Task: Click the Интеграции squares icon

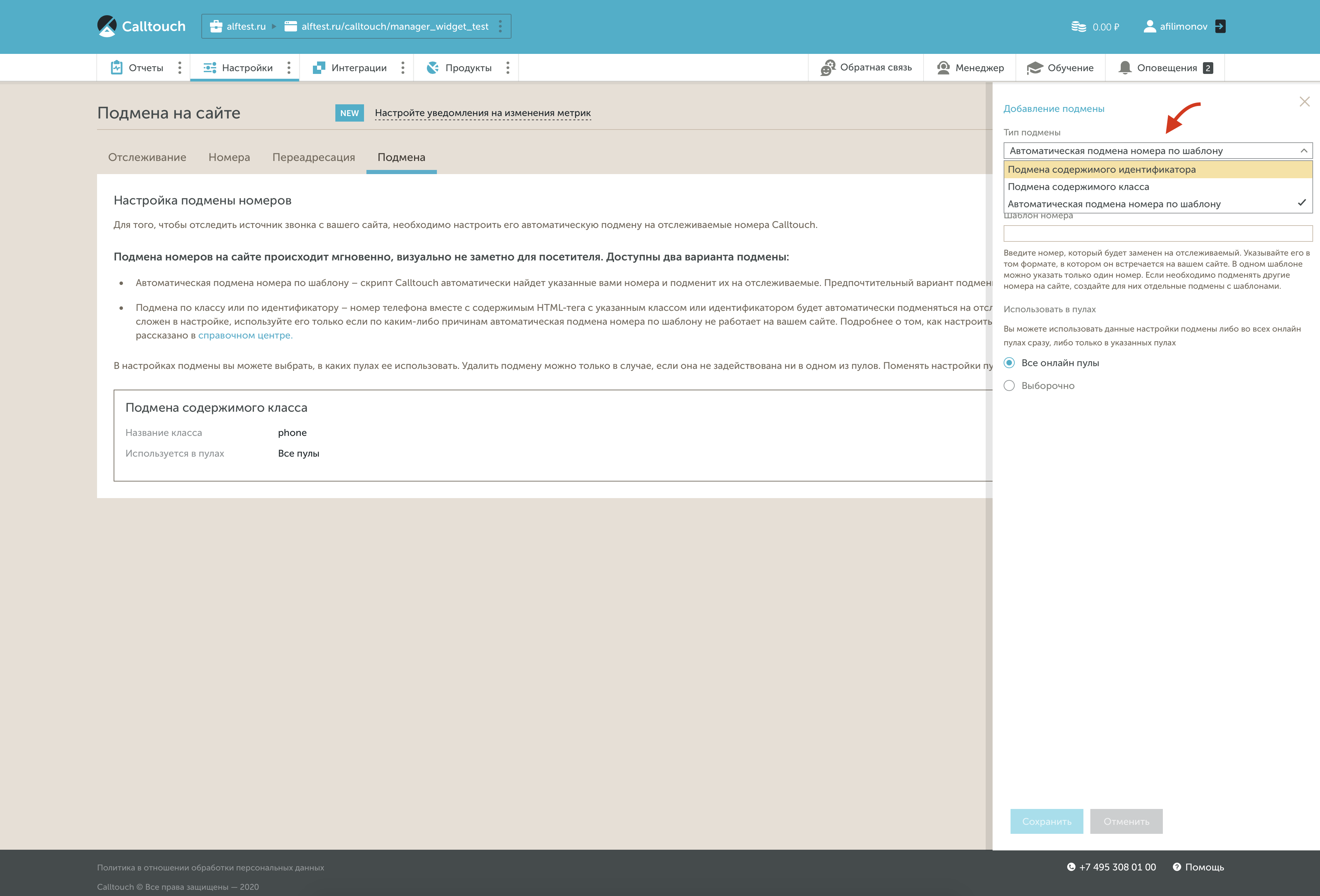Action: coord(319,68)
